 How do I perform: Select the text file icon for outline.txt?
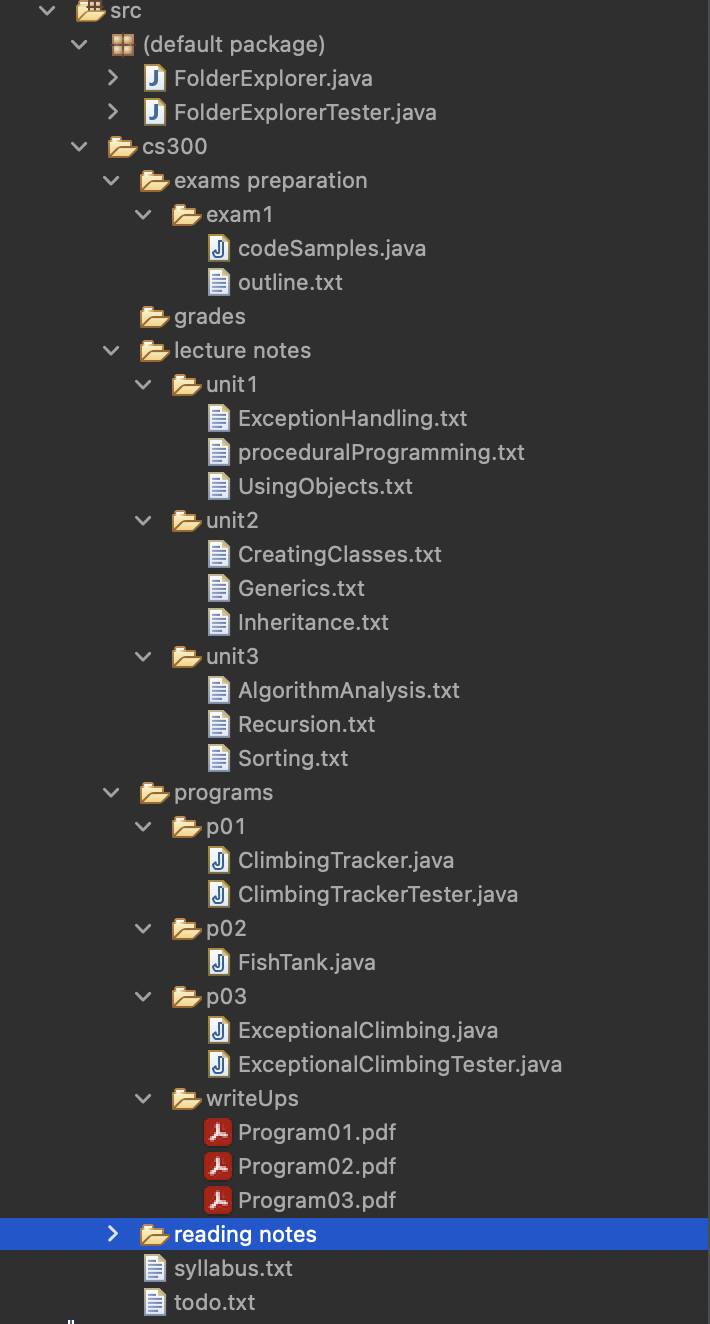(219, 282)
